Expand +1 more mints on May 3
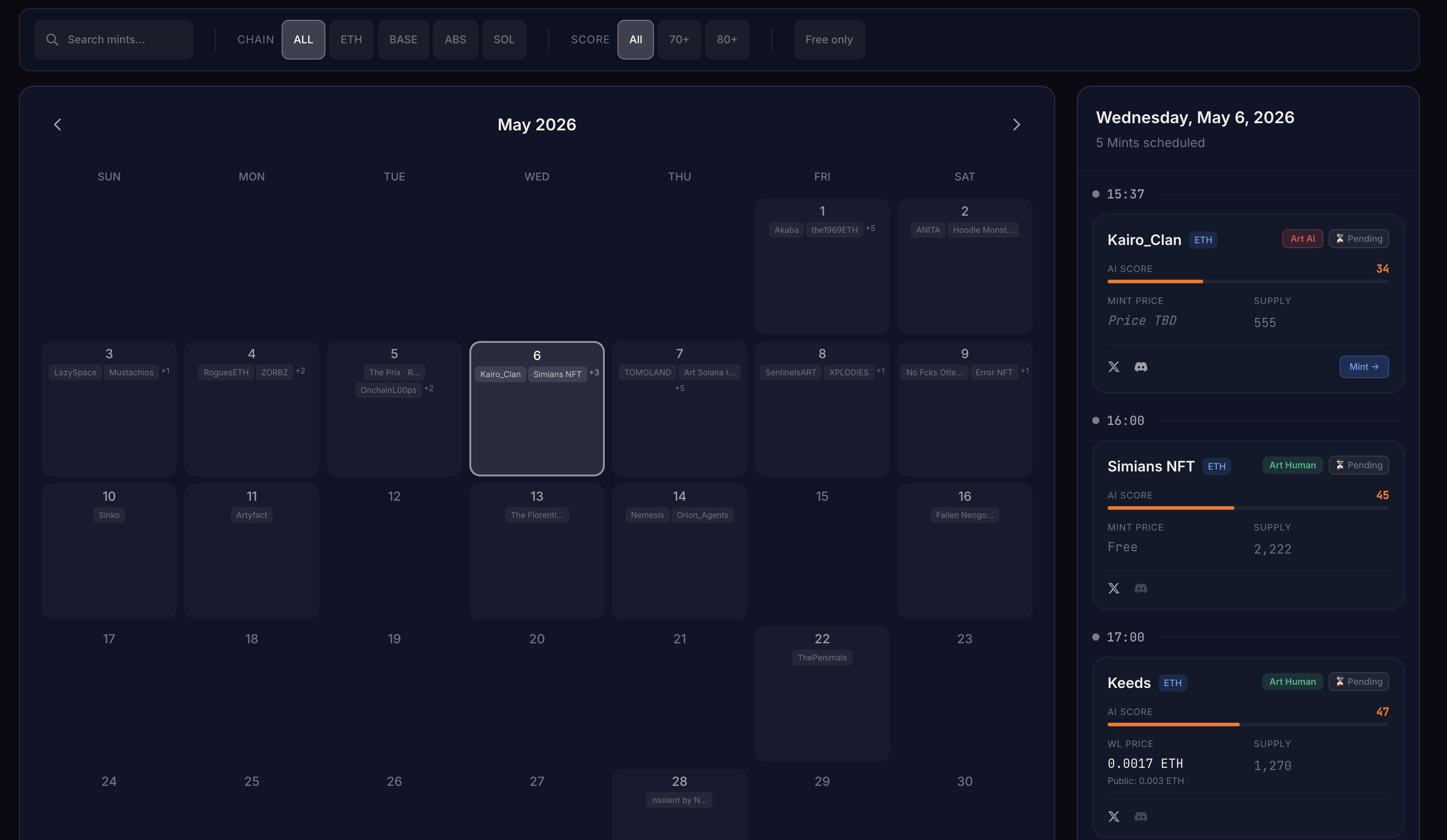 click(x=165, y=371)
